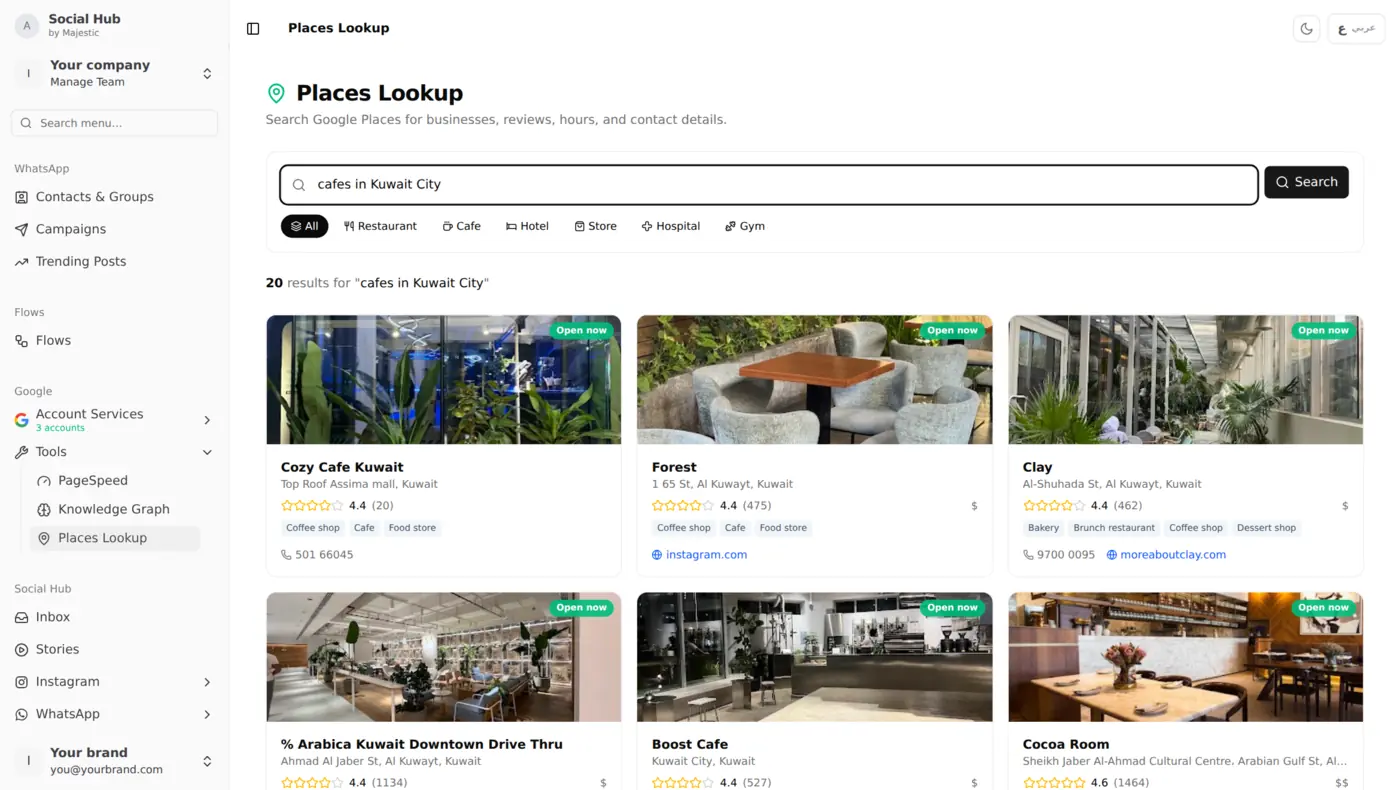This screenshot has height=790, width=1400.
Task: Switch language to Arabic
Action: click(1356, 28)
